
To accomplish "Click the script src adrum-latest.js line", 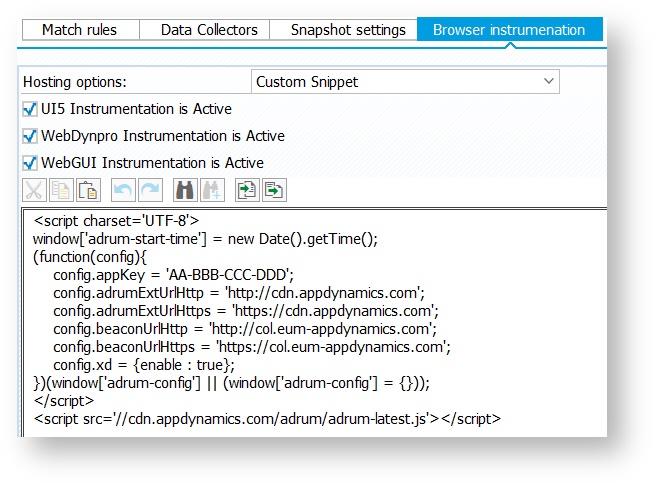I will coord(267,419).
